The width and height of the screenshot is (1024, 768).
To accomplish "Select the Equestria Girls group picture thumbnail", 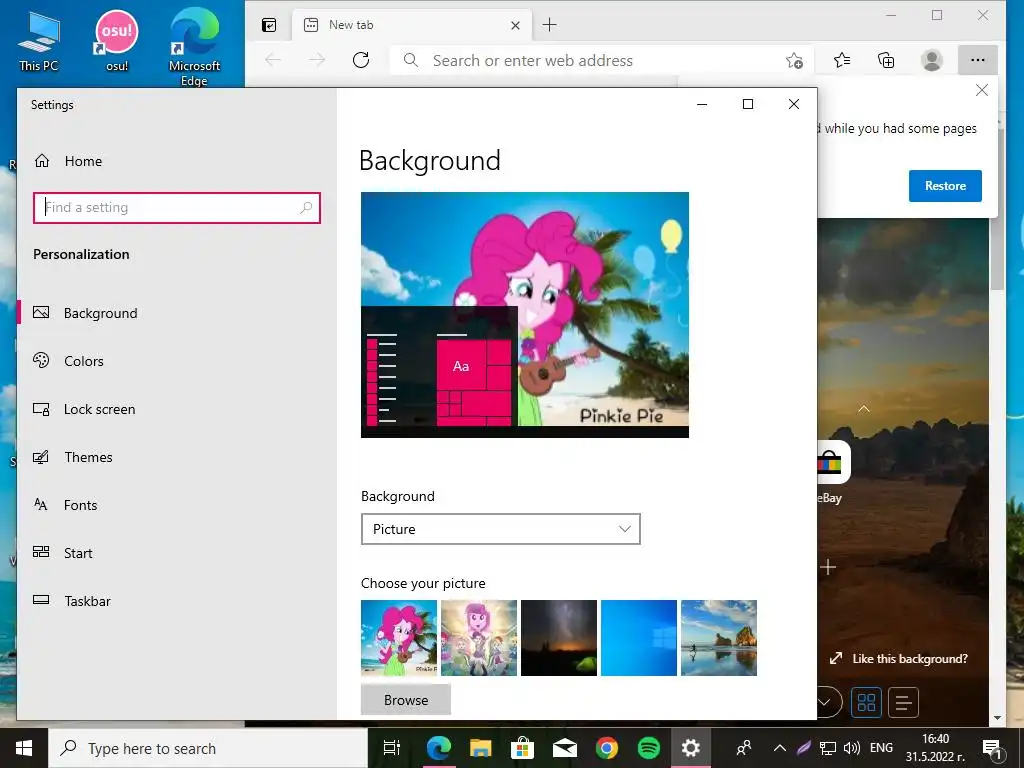I will pyautogui.click(x=479, y=638).
